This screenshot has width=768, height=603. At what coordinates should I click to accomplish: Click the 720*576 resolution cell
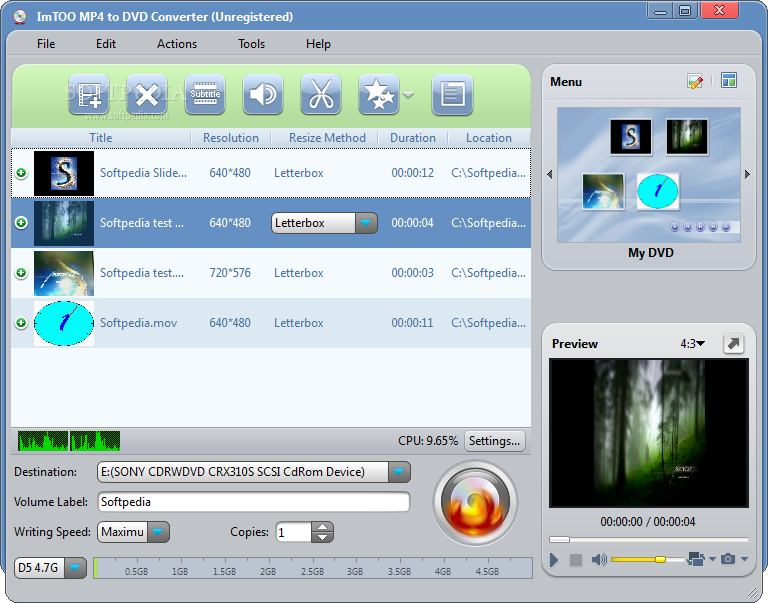pos(230,273)
